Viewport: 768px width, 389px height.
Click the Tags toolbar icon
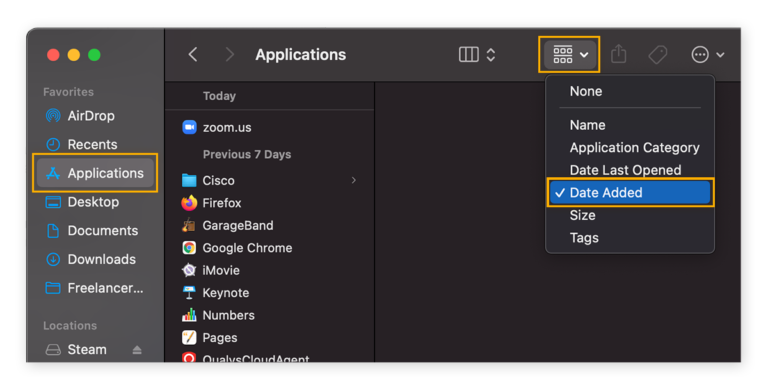tap(658, 54)
